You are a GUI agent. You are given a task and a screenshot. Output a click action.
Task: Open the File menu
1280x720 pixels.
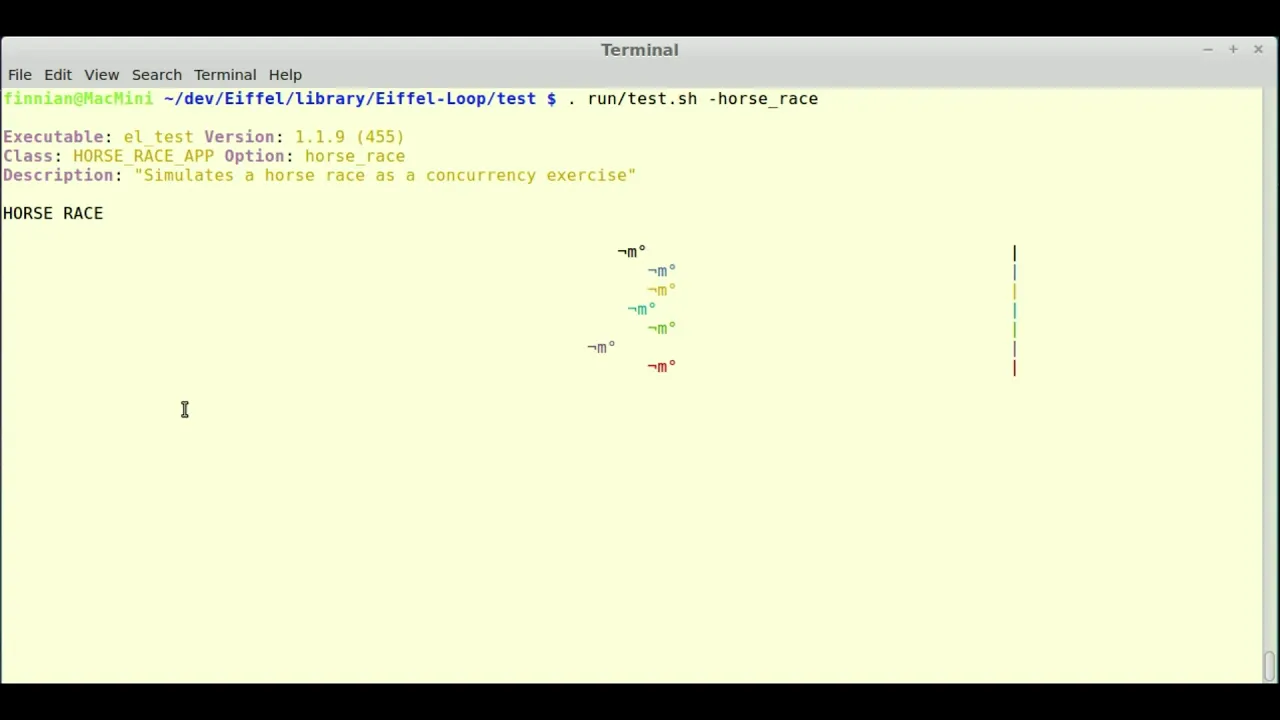(20, 75)
